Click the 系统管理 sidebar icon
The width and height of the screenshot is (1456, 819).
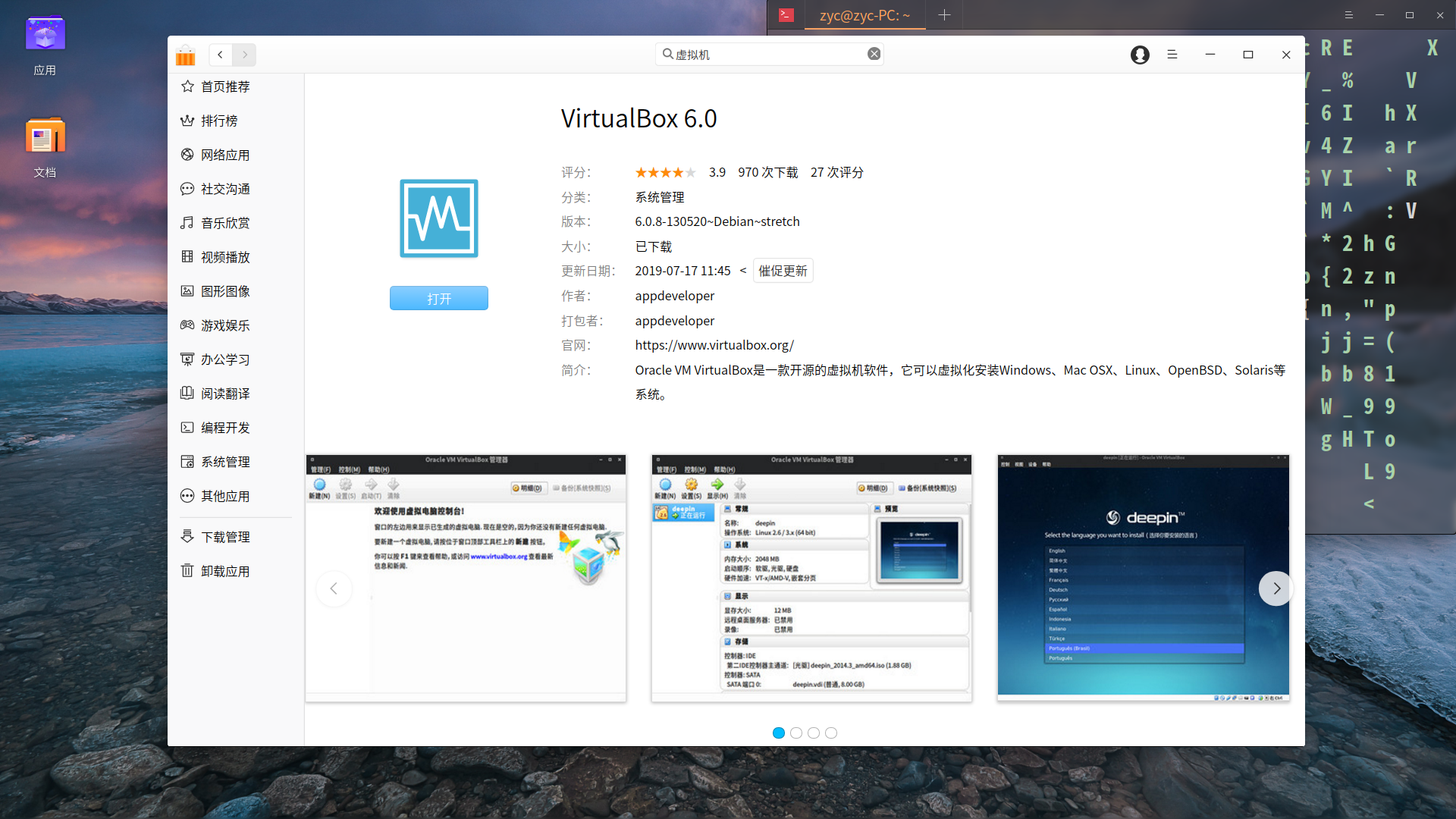[x=187, y=461]
